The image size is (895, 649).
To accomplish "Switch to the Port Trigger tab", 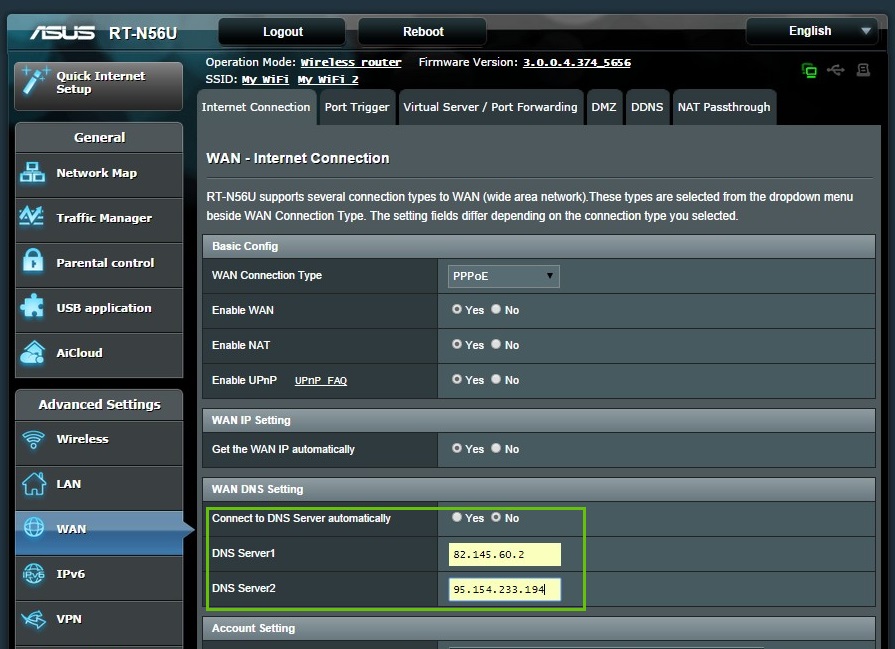I will pyautogui.click(x=356, y=107).
